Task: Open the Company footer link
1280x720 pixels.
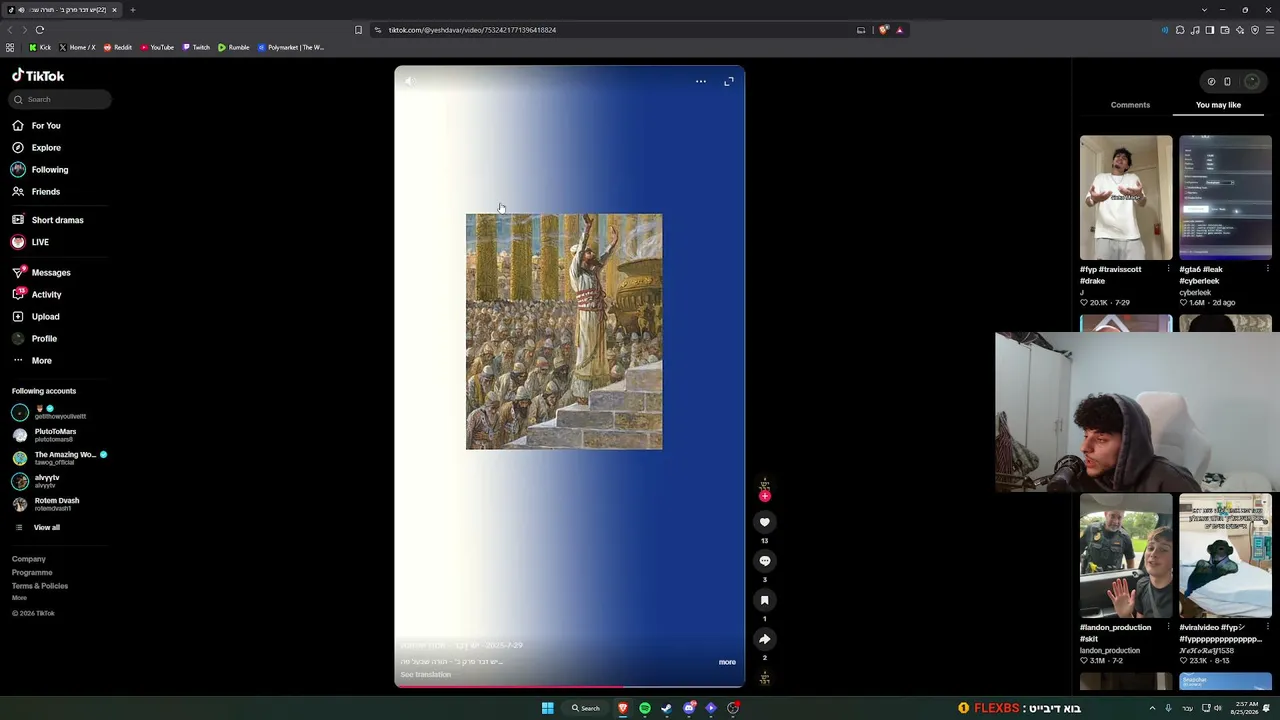Action: 29,559
